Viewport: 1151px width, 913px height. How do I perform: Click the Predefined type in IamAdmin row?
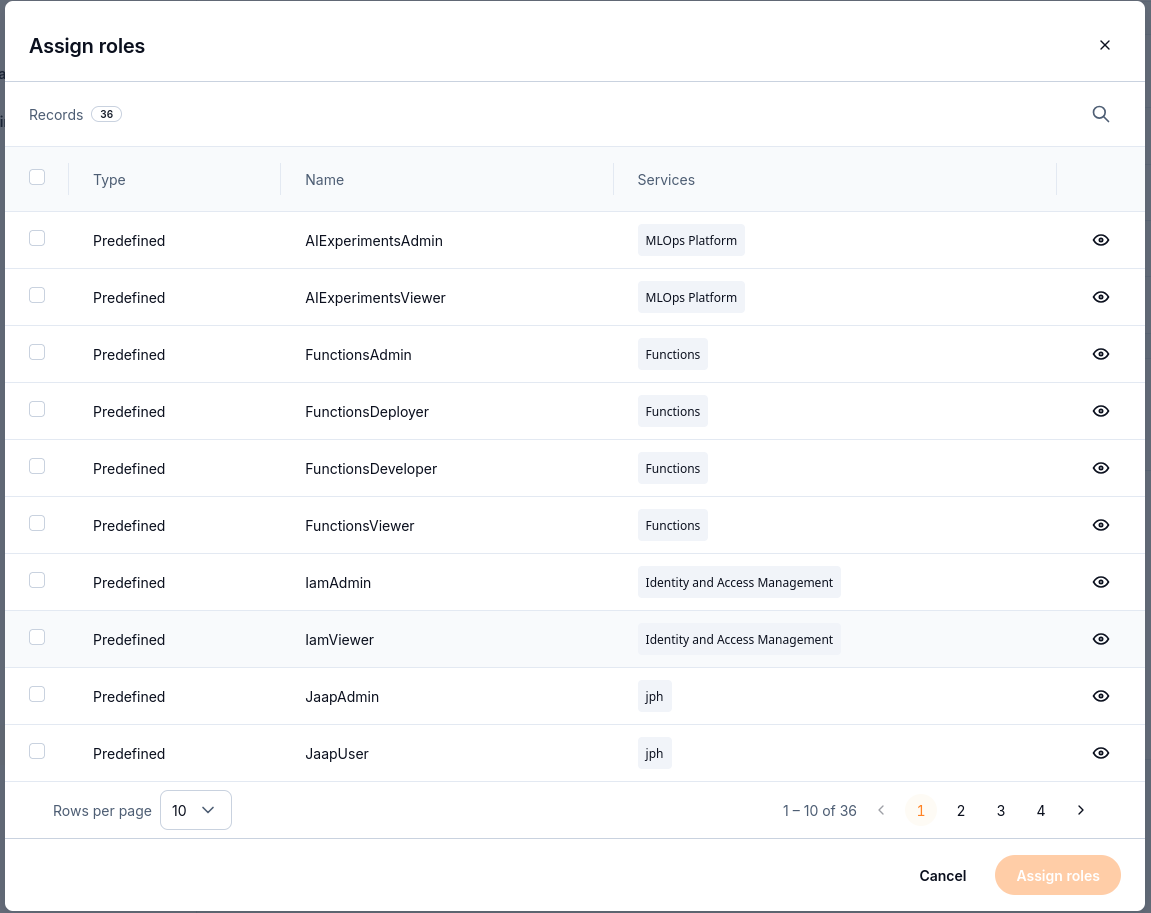tap(128, 583)
